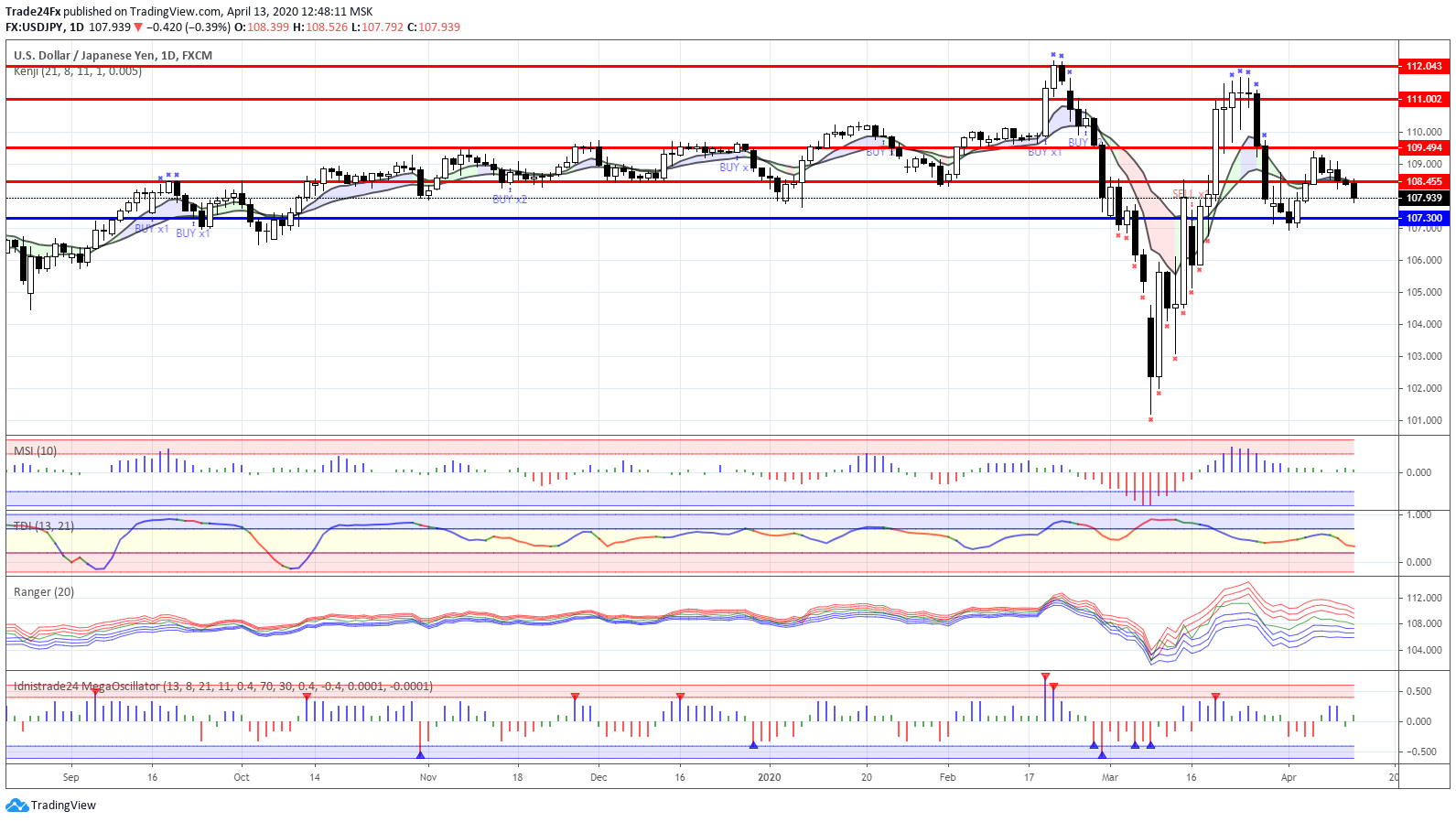Click the close value C:107.939
1456x822 pixels.
tap(434, 27)
